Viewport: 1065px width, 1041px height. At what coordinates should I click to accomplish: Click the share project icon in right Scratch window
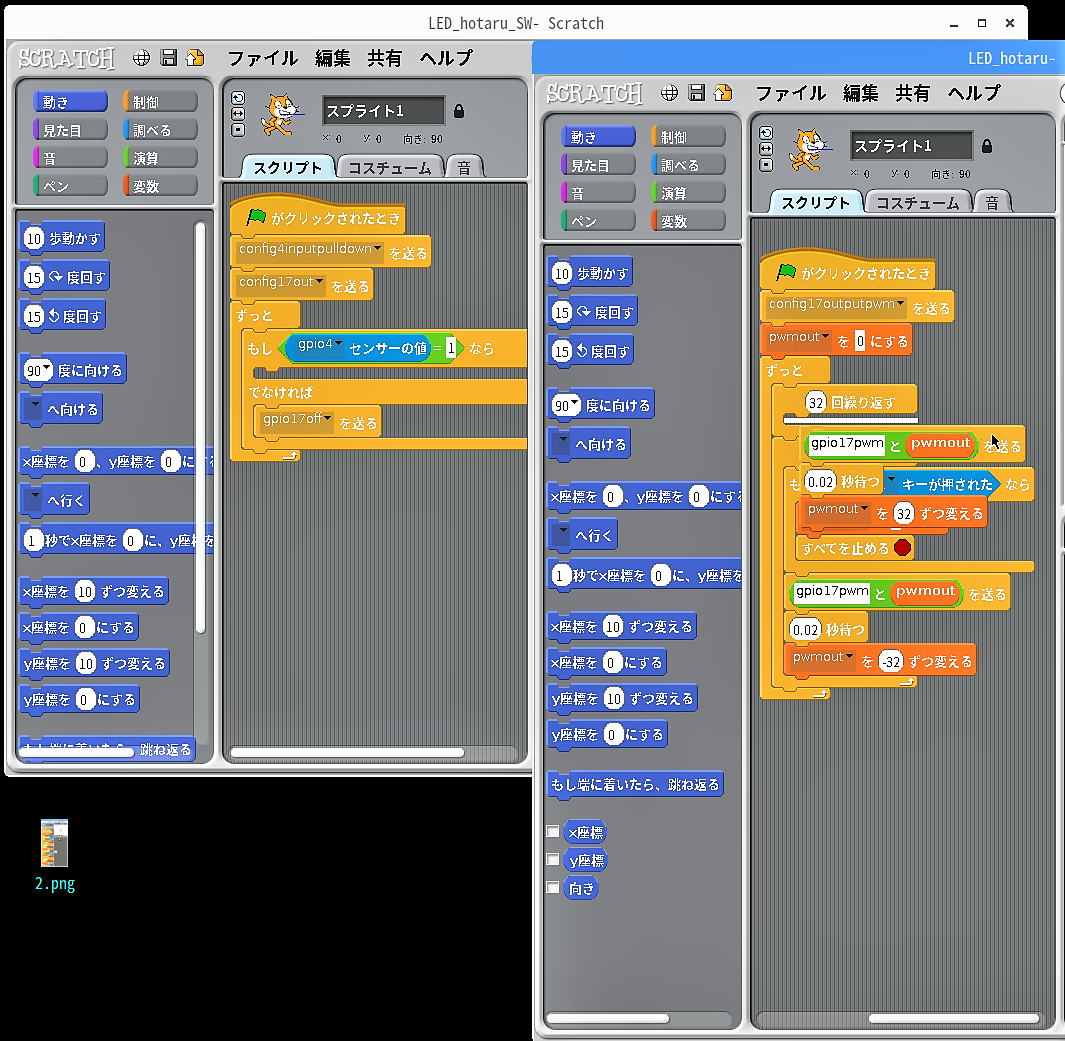tap(724, 92)
